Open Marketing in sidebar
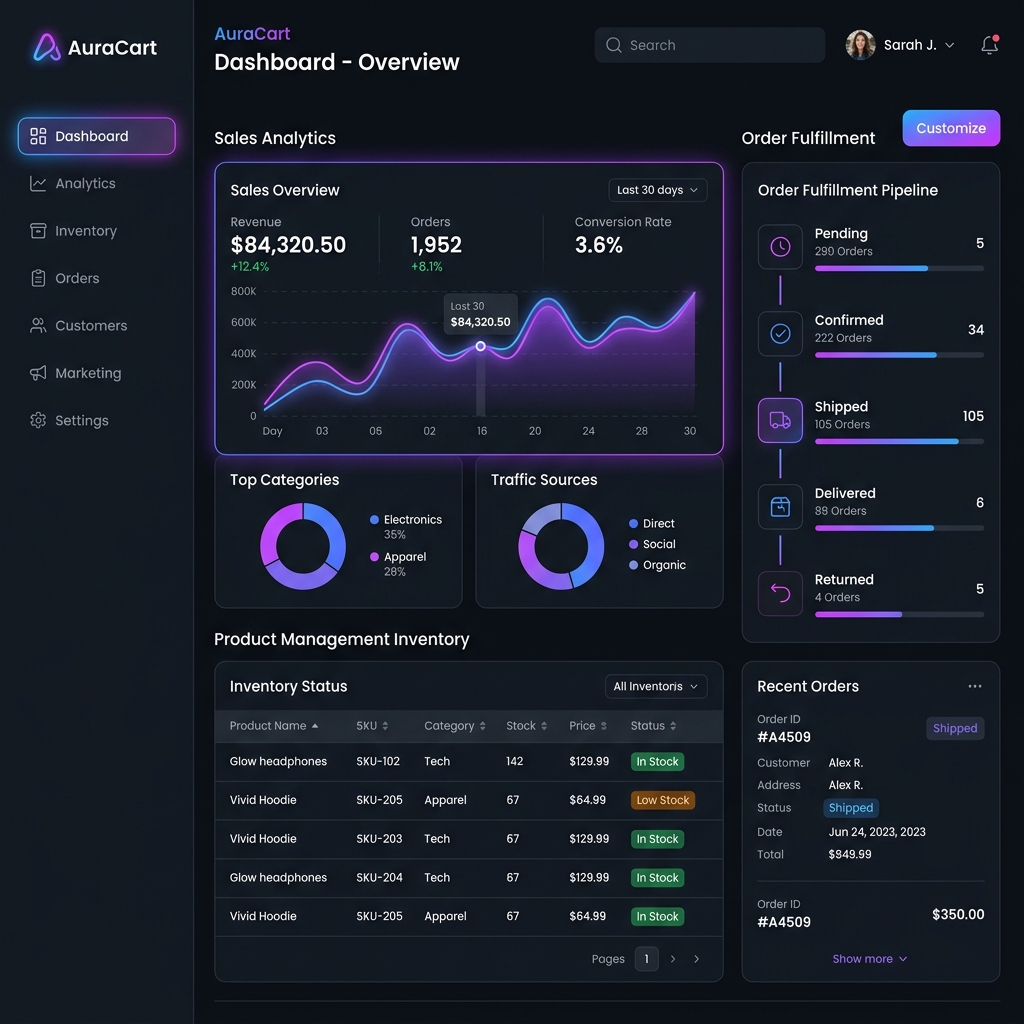The width and height of the screenshot is (1024, 1024). tap(75, 373)
